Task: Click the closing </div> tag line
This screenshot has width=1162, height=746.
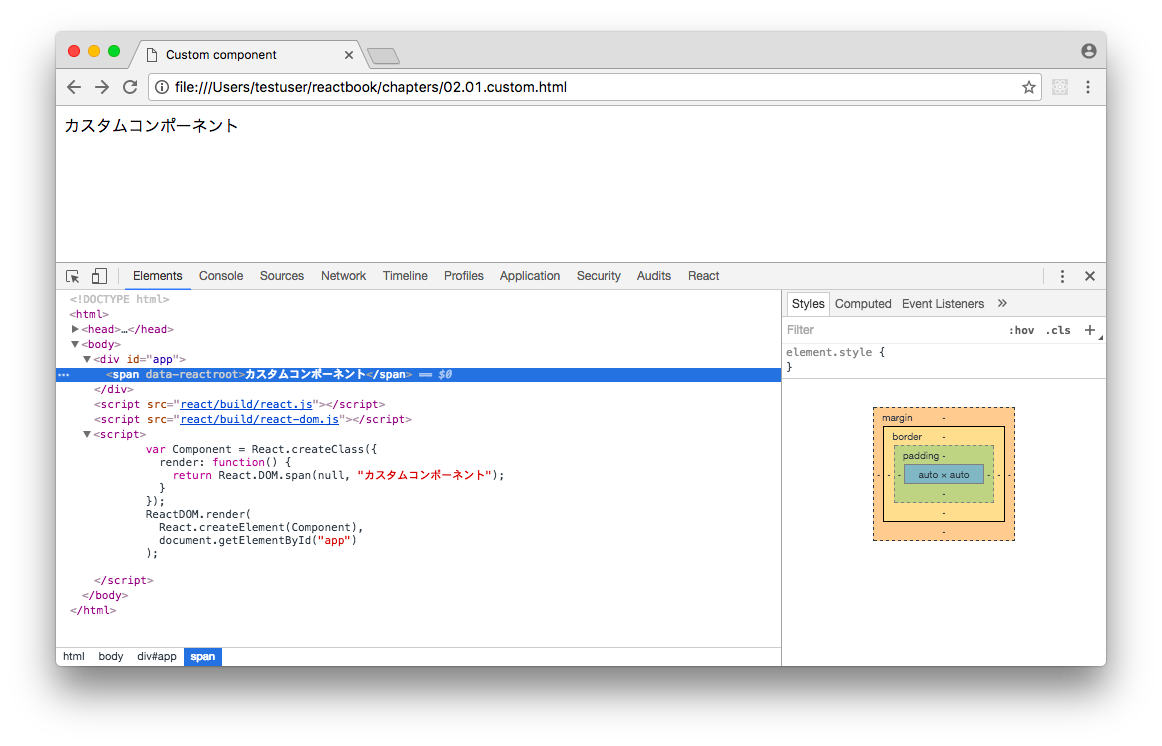Action: (x=113, y=390)
